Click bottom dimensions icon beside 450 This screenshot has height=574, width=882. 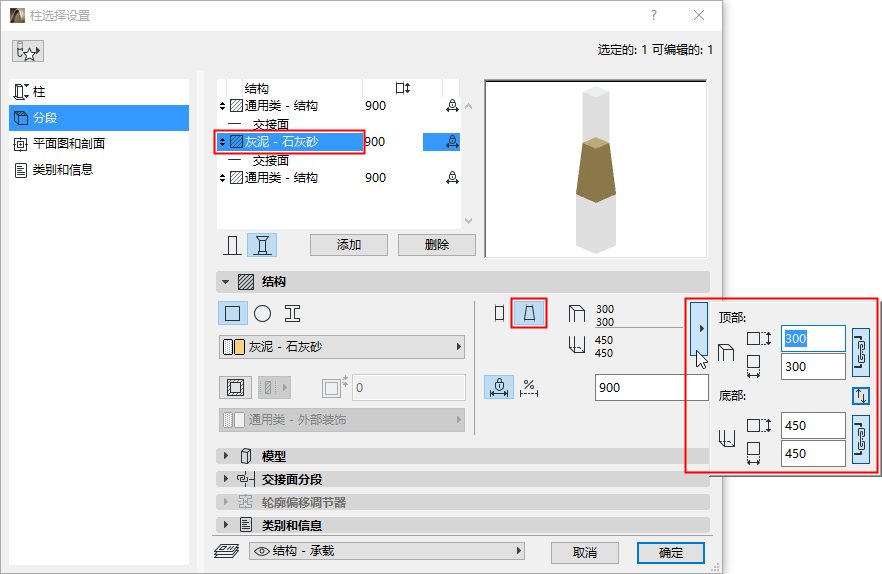577,344
